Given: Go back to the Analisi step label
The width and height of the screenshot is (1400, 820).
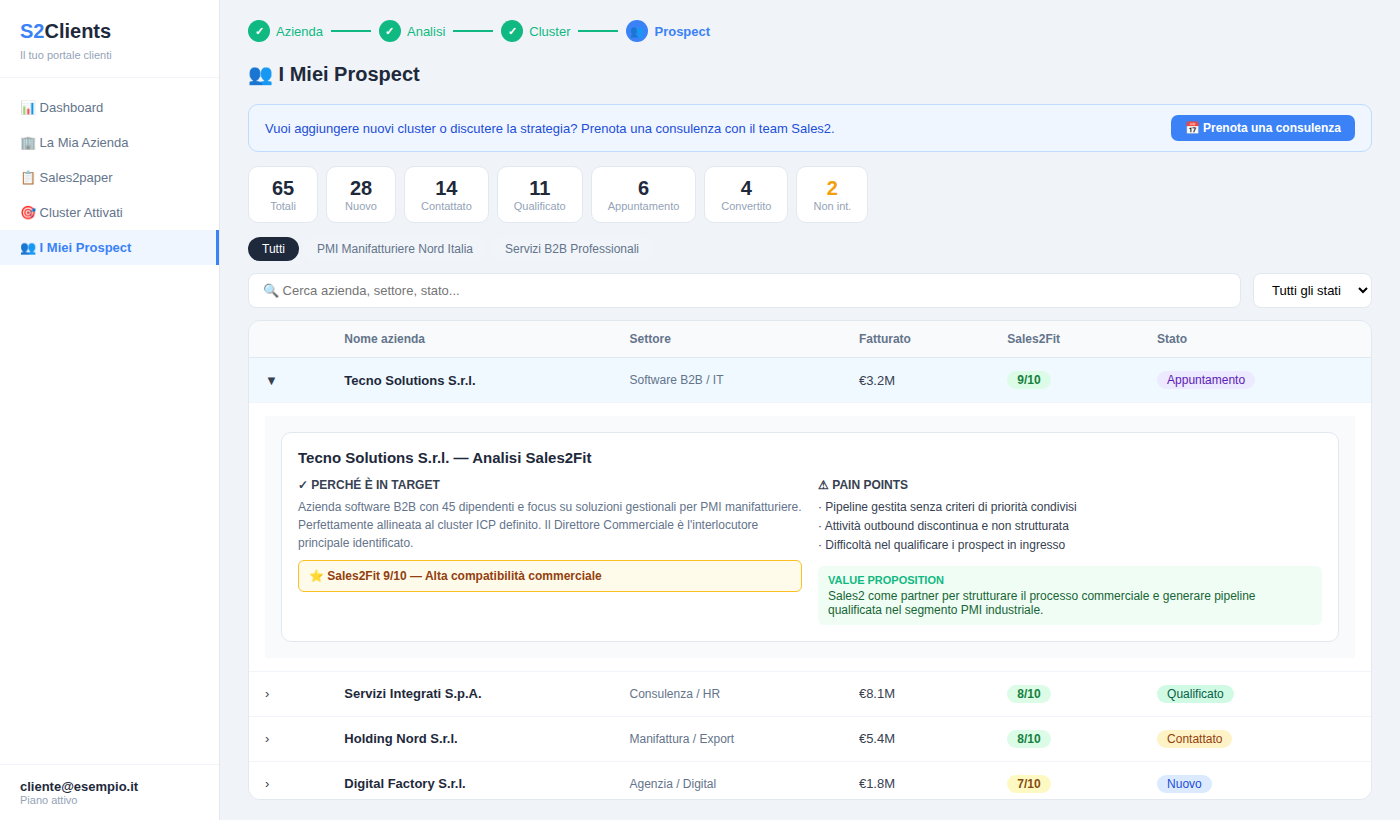Looking at the screenshot, I should 426,31.
